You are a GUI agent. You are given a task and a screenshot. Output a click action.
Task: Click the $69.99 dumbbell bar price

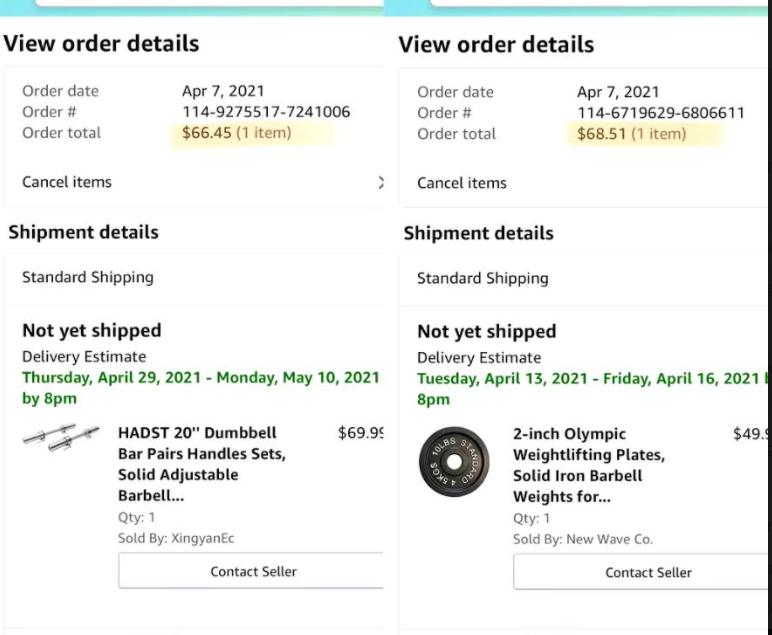point(360,433)
